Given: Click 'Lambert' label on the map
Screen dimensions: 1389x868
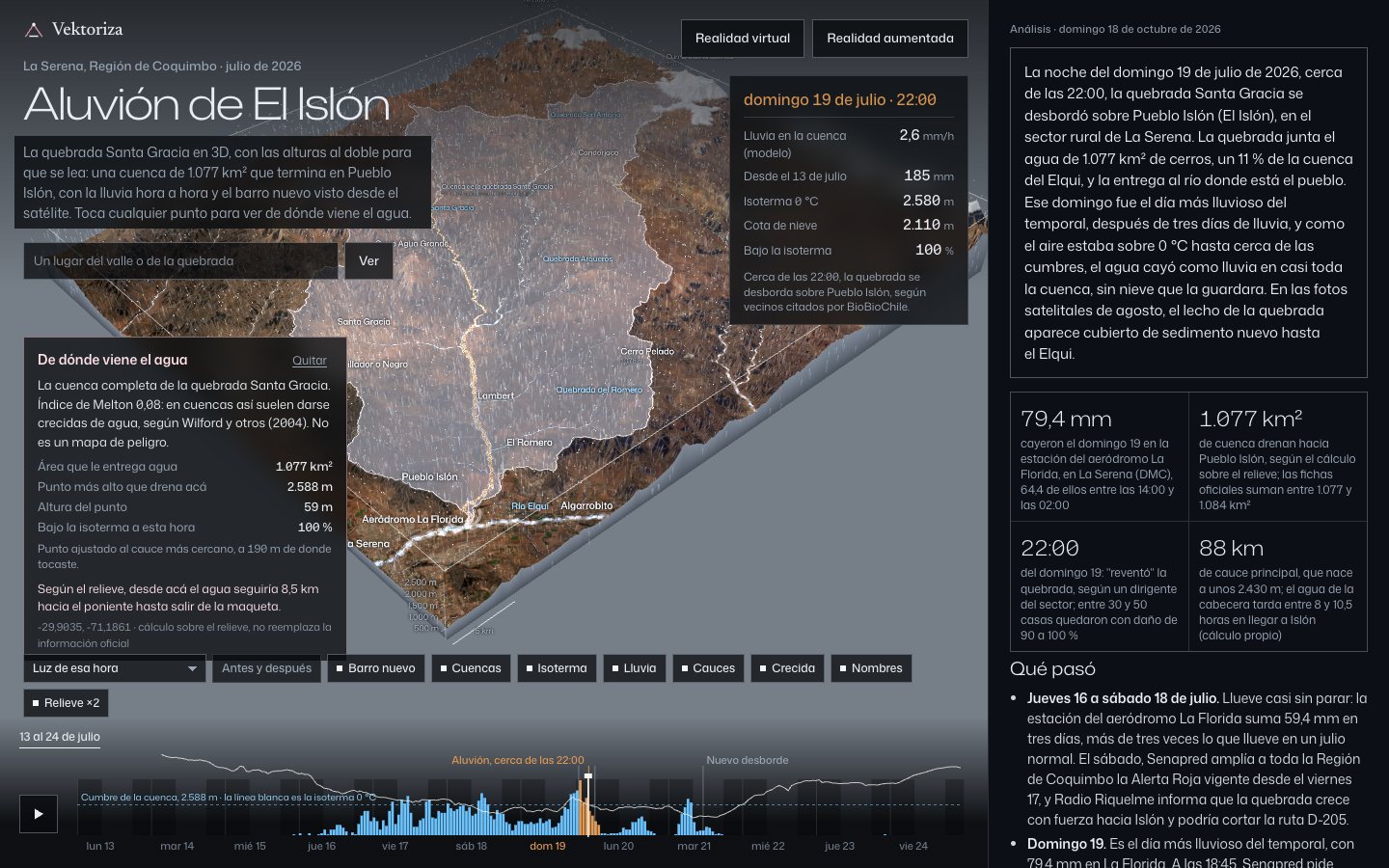Looking at the screenshot, I should 496,396.
